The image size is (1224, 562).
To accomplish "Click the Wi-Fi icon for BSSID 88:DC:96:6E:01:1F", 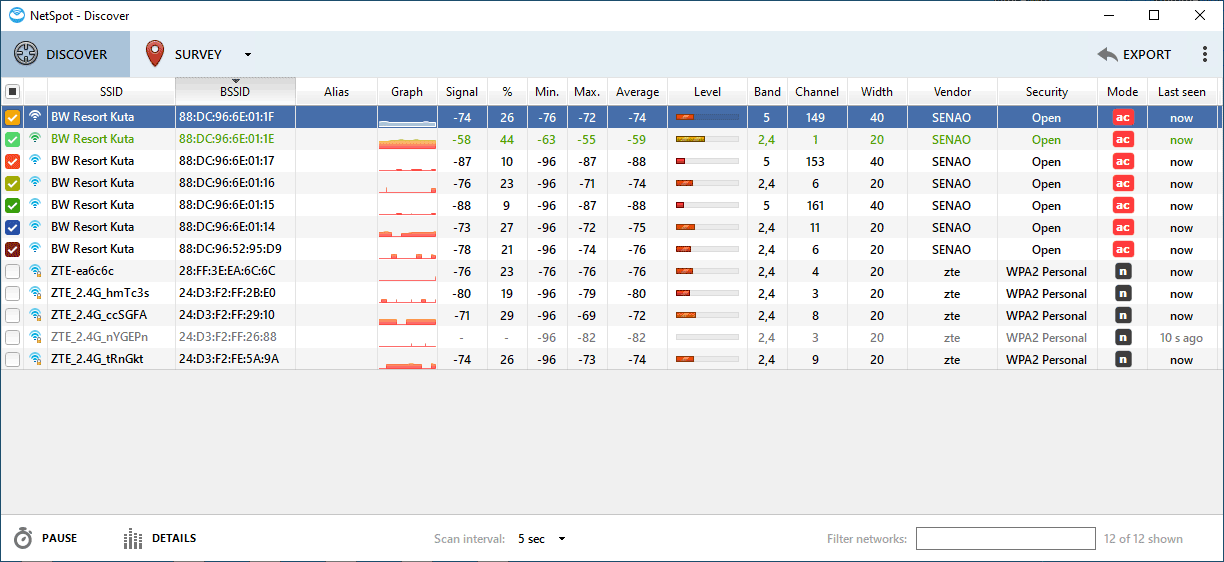I will tap(35, 117).
